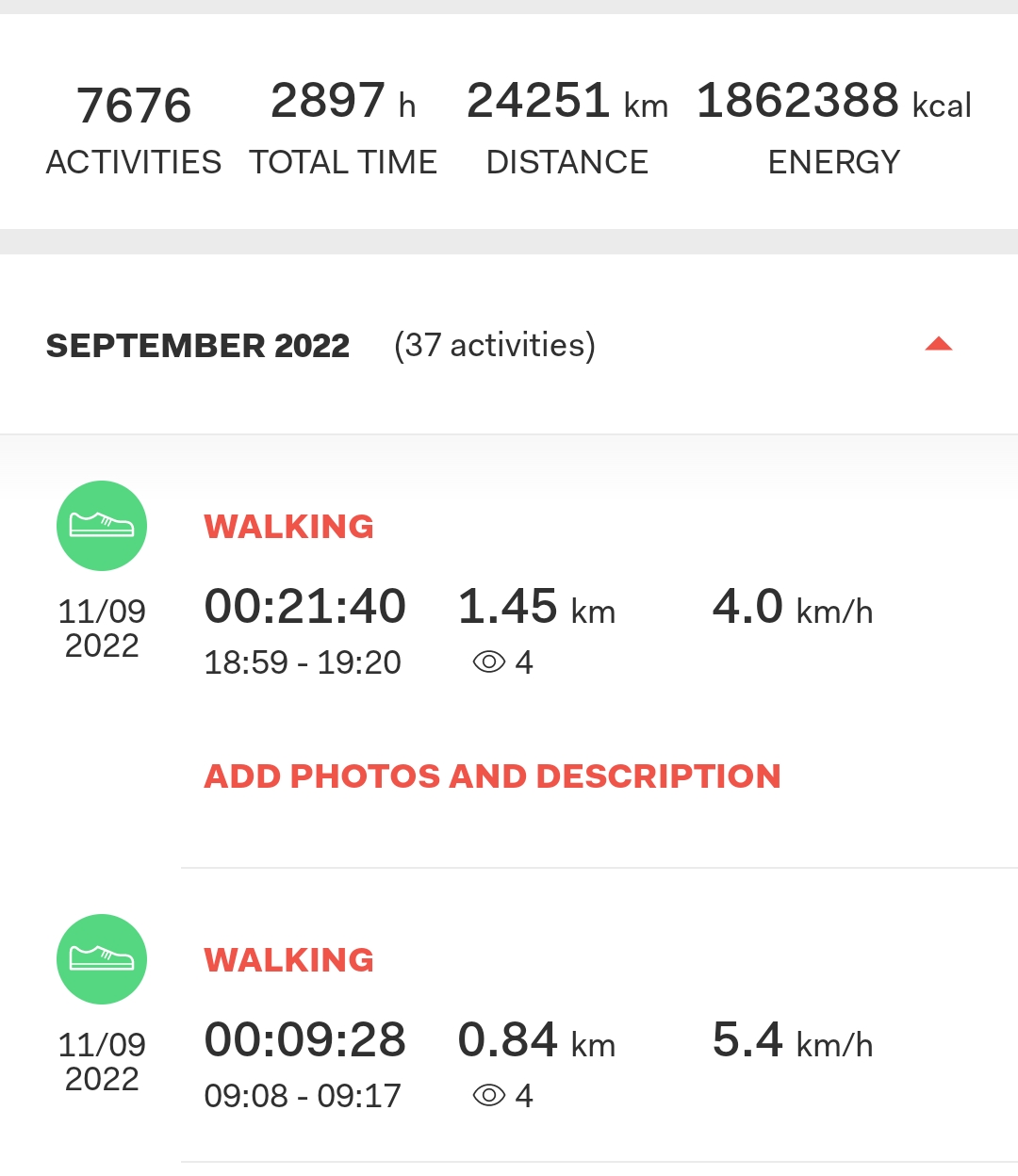Tap the 4.0 km/h speed value
This screenshot has height=1176, width=1018.
click(793, 606)
